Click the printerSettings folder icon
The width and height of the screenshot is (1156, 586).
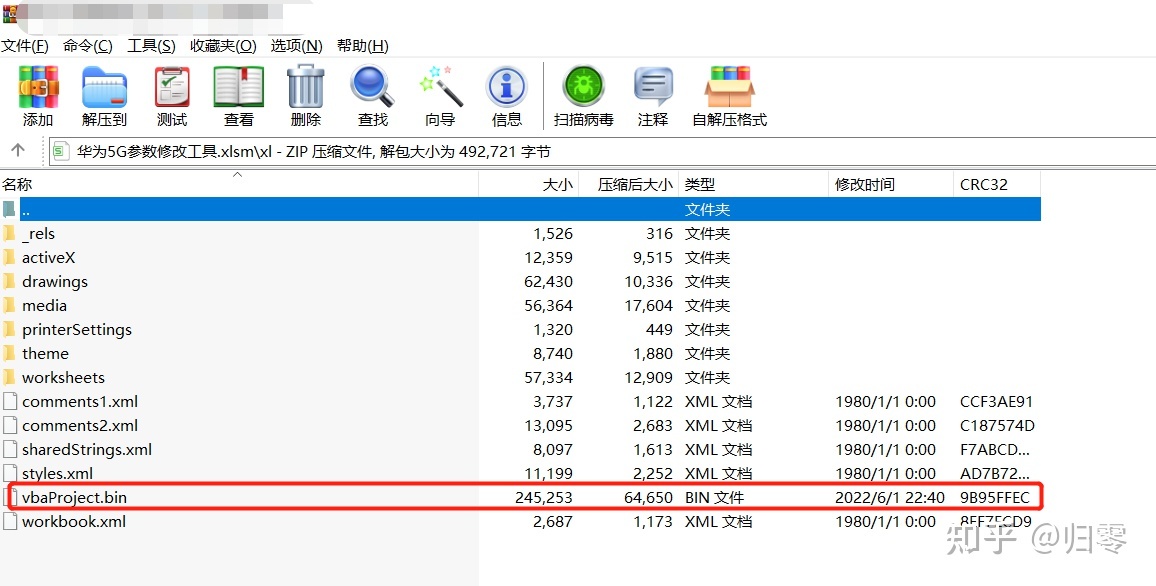9,329
